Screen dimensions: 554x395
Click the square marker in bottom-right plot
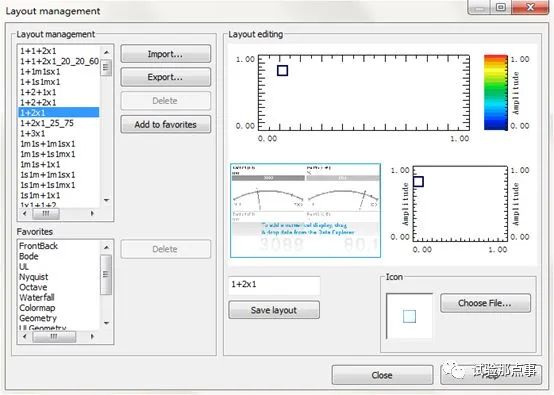pyautogui.click(x=418, y=182)
